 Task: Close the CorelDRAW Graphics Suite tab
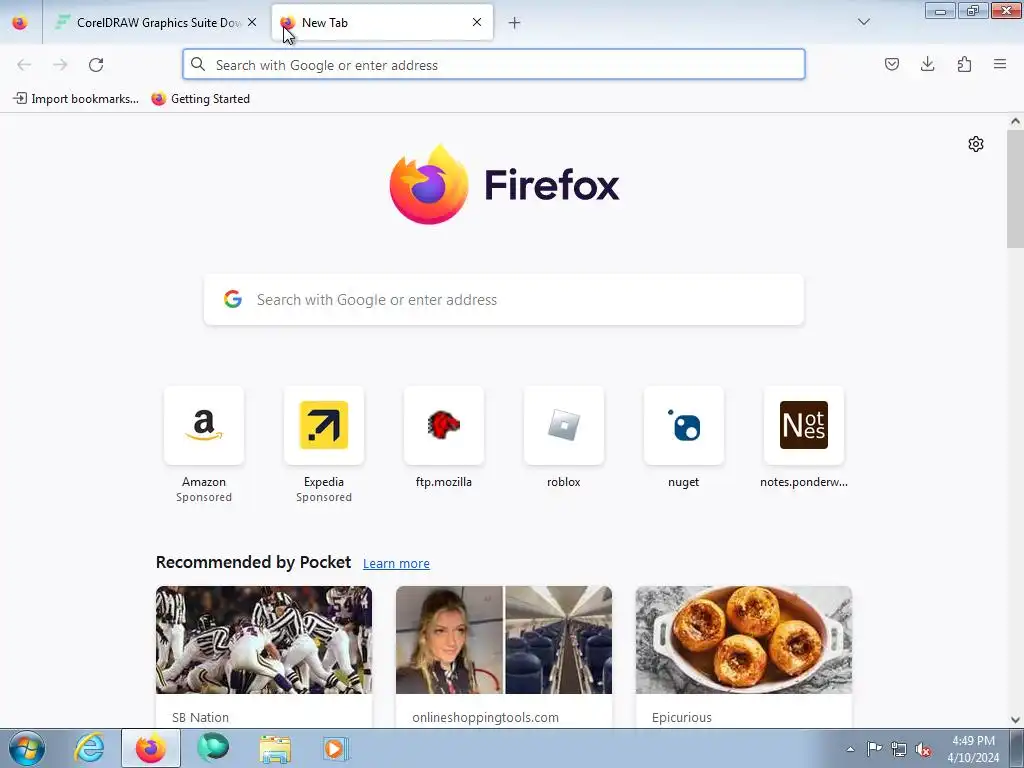[x=252, y=22]
